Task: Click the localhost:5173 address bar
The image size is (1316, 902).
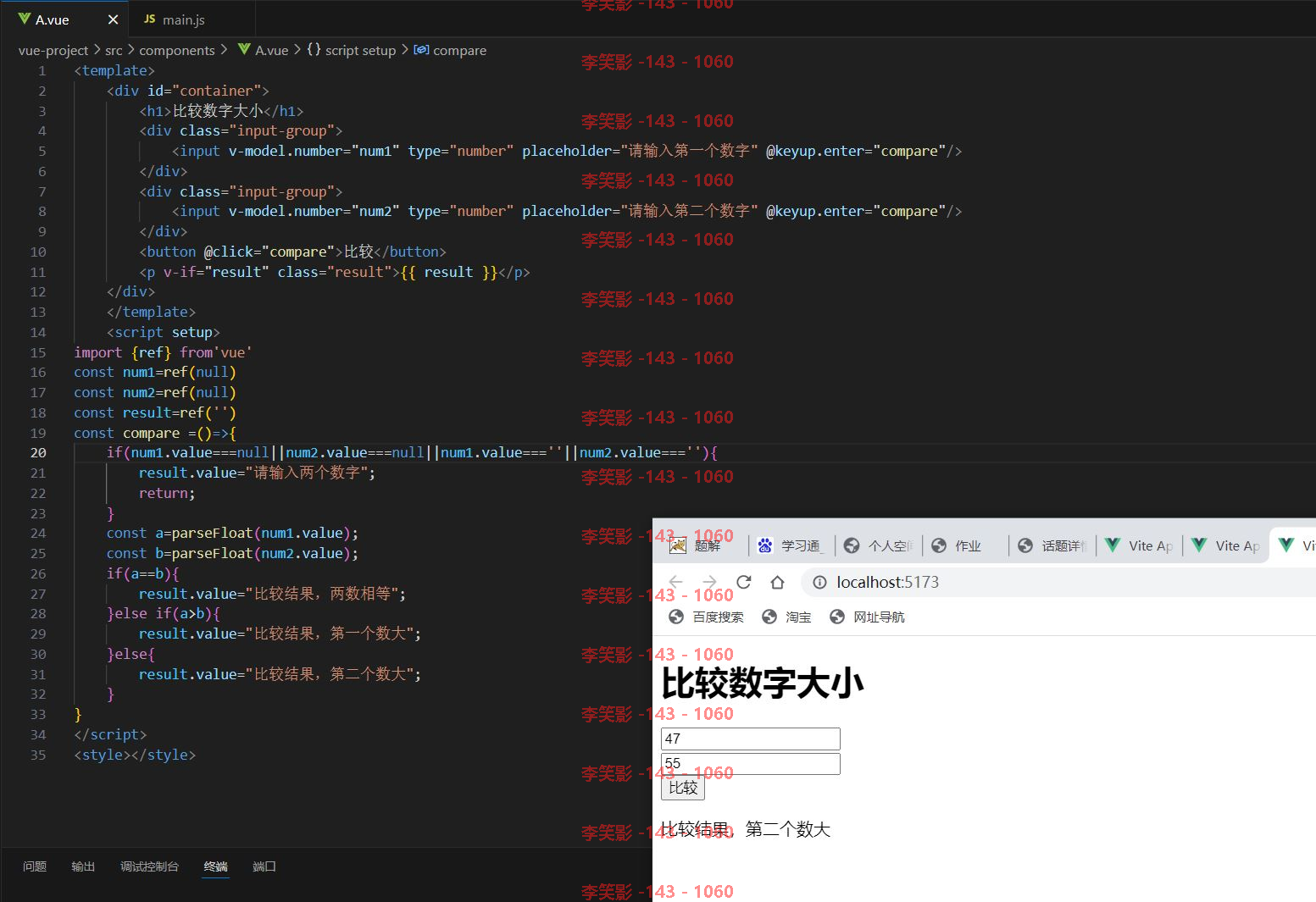Action: click(1059, 582)
